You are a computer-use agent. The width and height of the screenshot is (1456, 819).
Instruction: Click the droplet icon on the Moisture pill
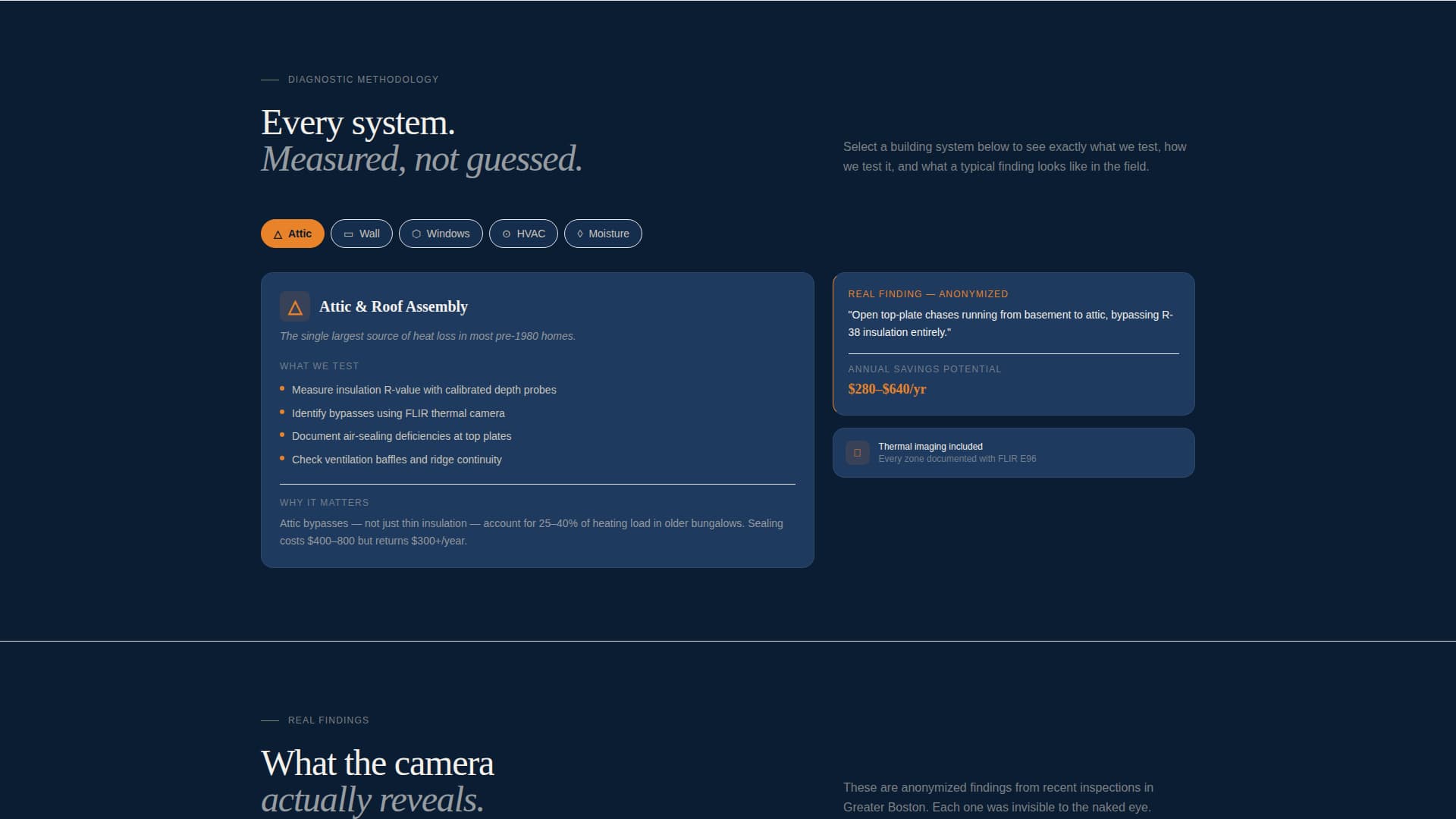pyautogui.click(x=579, y=234)
